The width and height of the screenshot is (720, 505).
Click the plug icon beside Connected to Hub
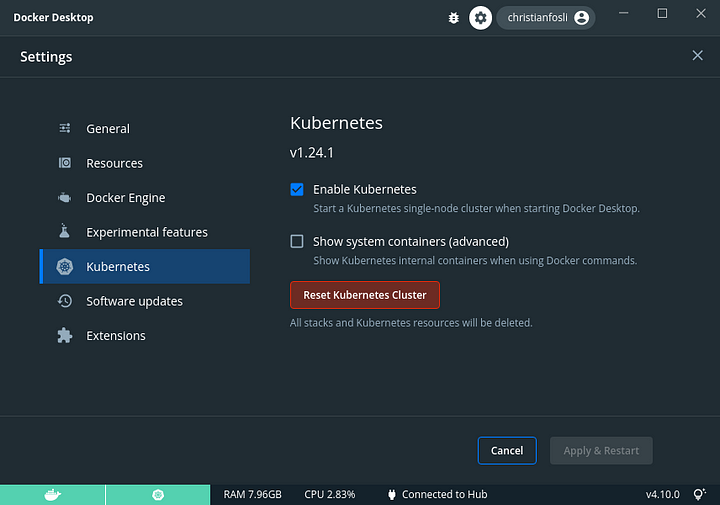pos(392,494)
